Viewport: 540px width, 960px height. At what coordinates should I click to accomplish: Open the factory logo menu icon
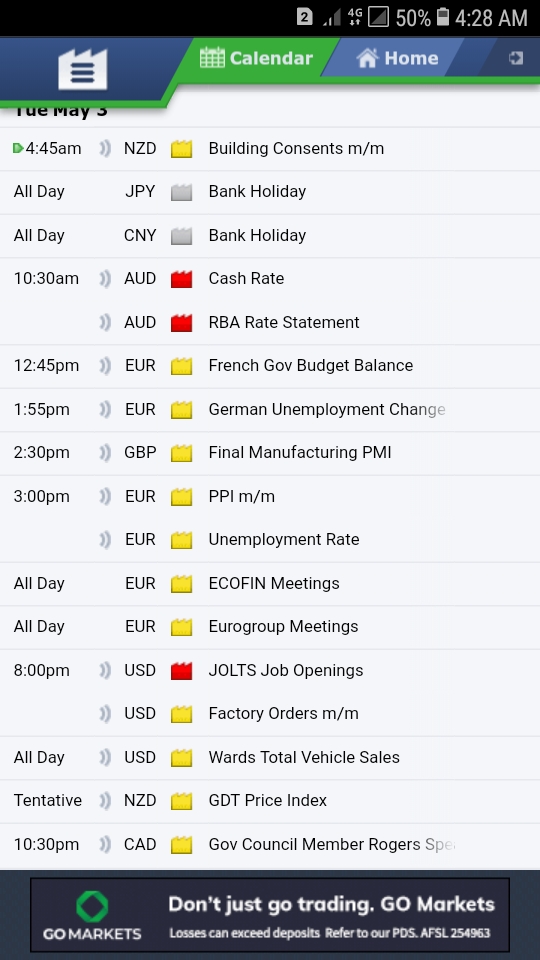pos(83,69)
